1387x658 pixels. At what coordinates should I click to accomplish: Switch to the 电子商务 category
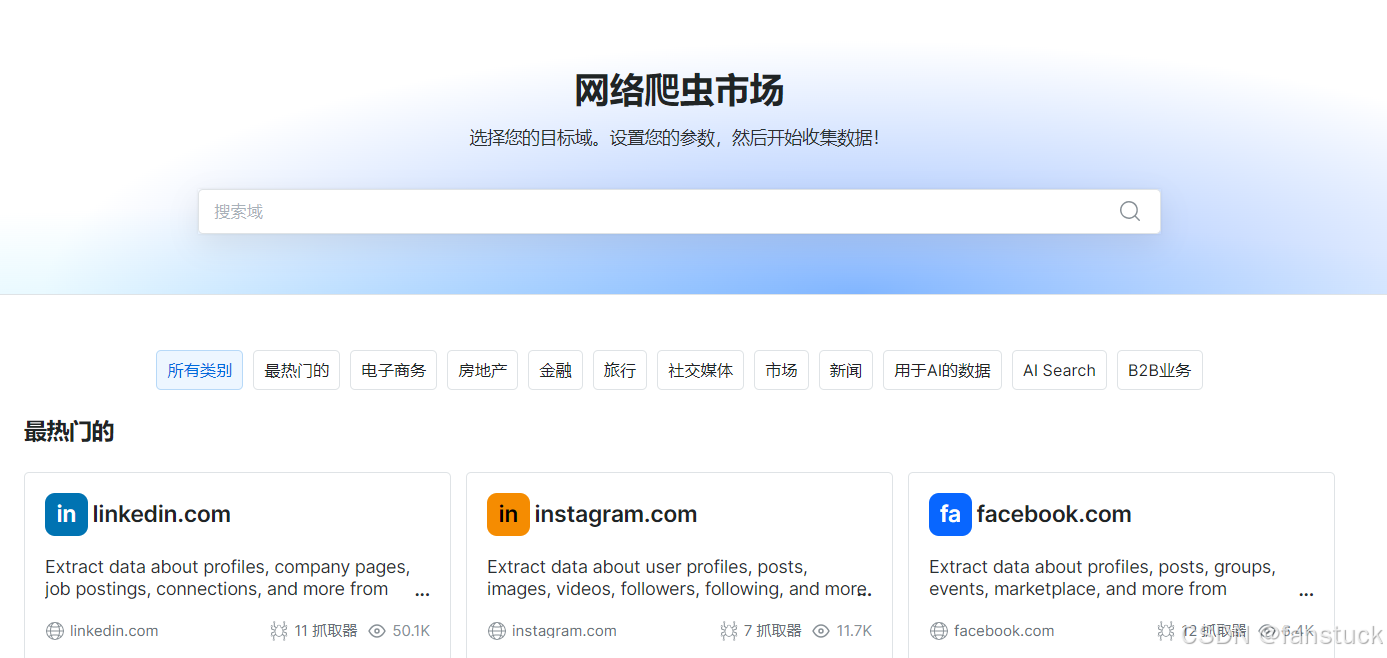point(393,370)
